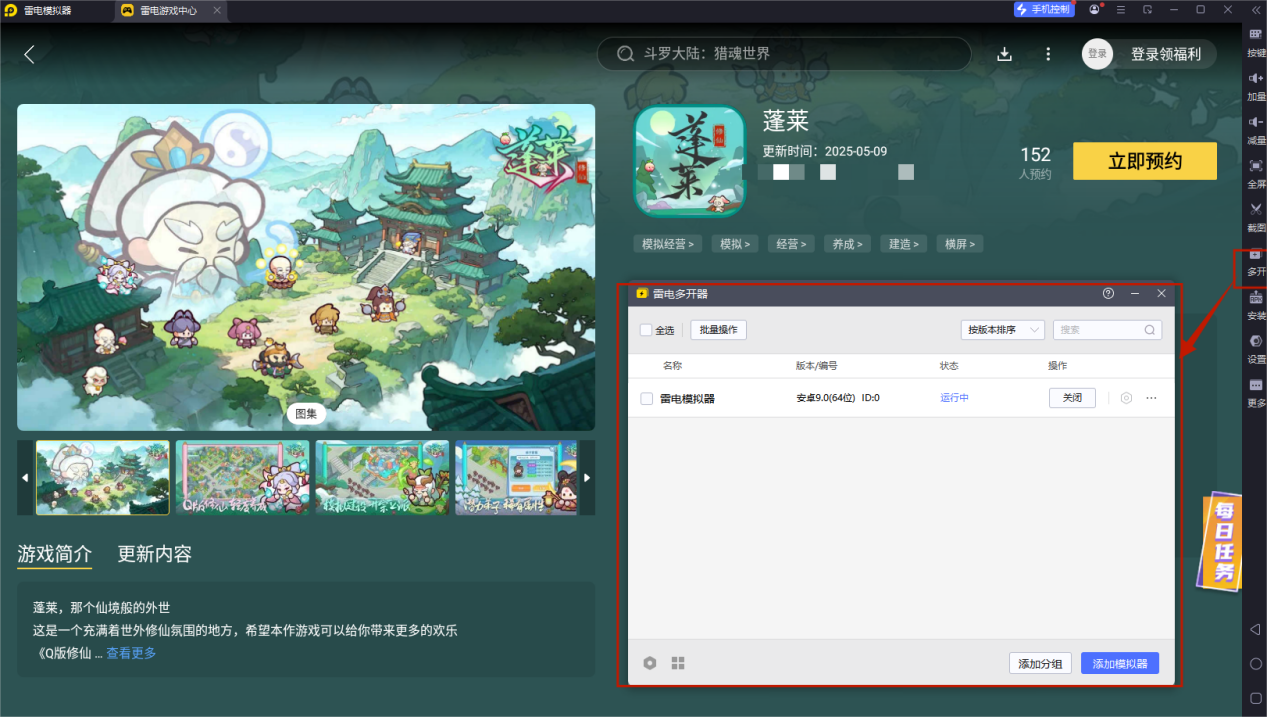Screen dimensions: 1267x717
Task: Click 查看更多 link
Action: pyautogui.click(x=131, y=653)
